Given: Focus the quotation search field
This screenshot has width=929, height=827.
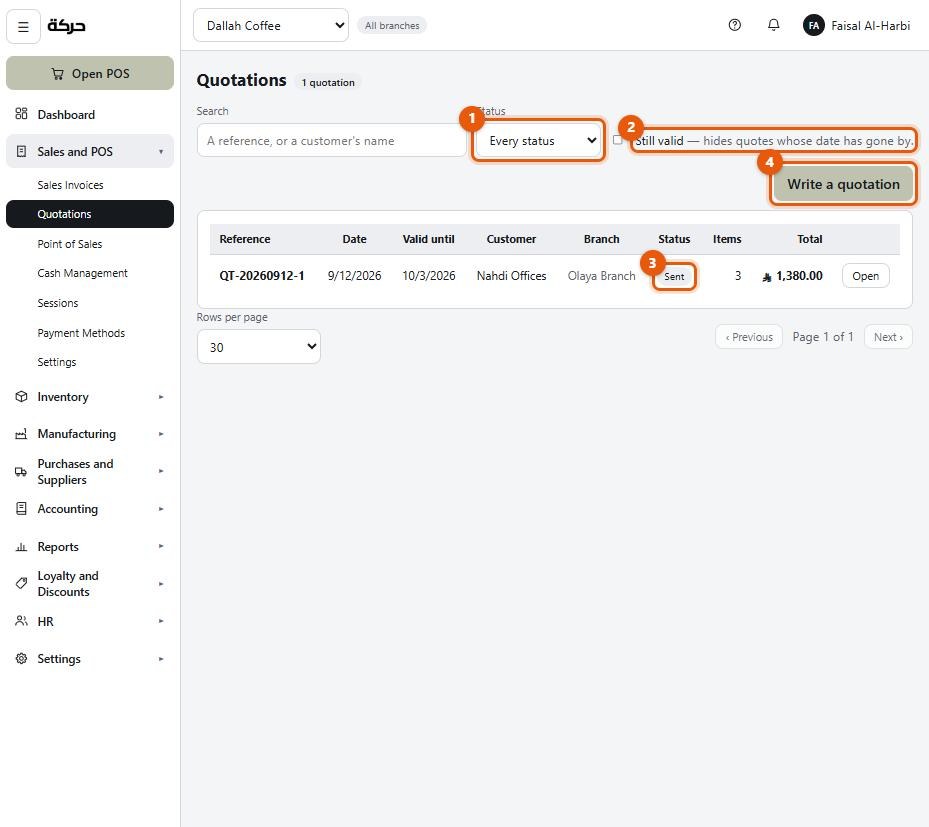Looking at the screenshot, I should tap(332, 140).
